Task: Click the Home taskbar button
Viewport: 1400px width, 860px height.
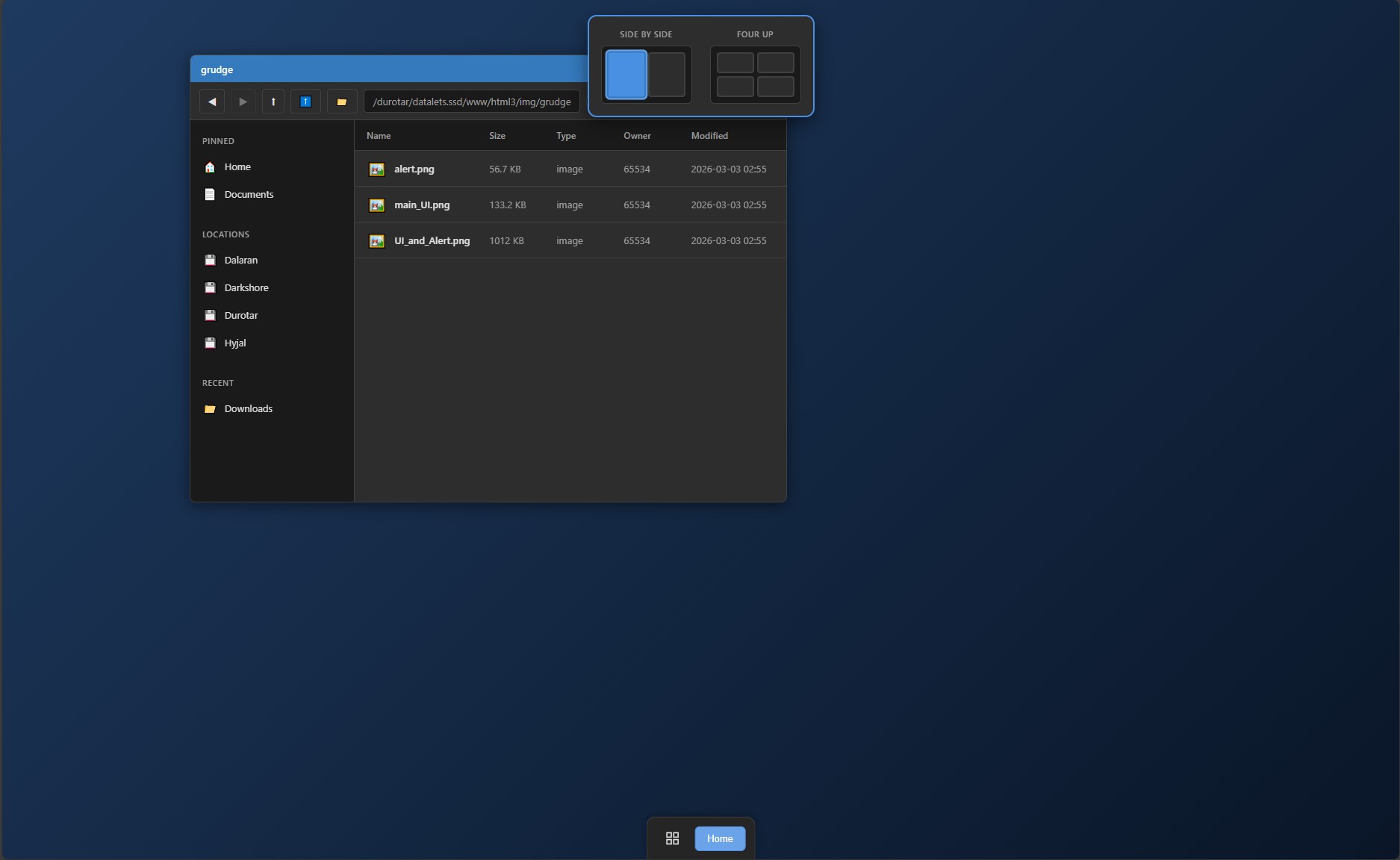Action: pyautogui.click(x=720, y=838)
